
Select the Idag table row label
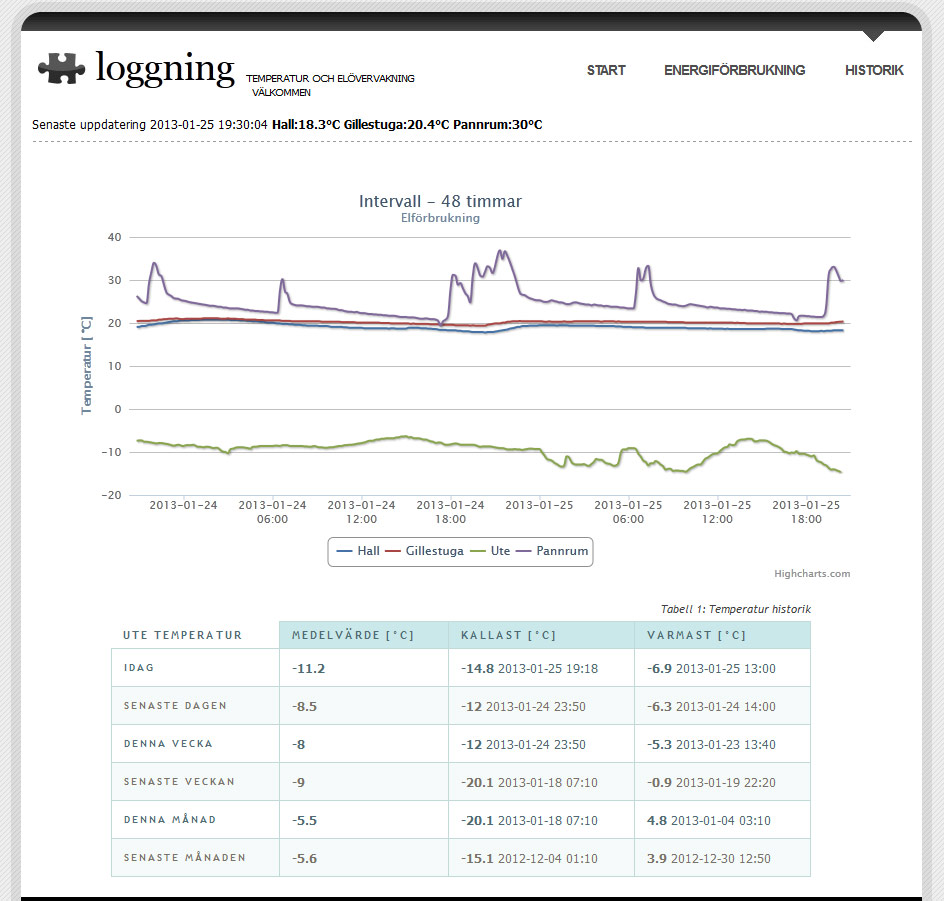point(139,668)
